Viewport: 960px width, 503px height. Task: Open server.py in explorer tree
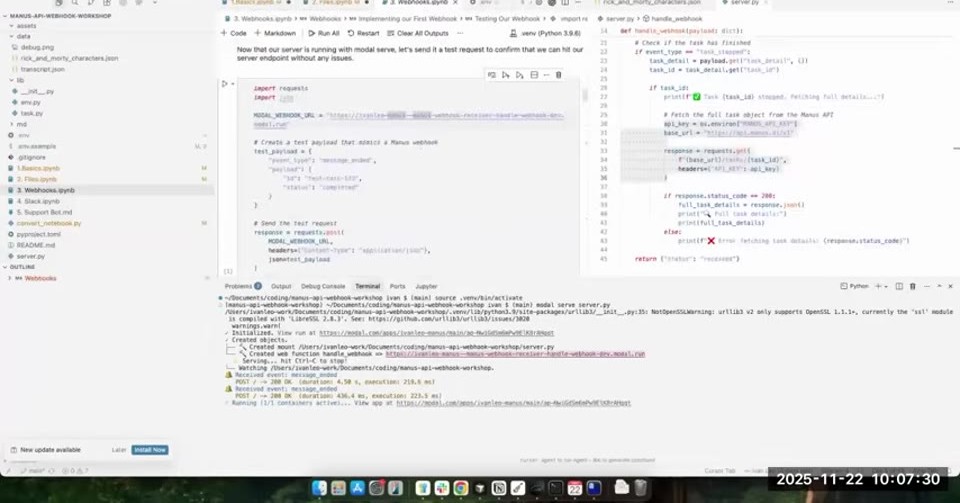[x=31, y=256]
